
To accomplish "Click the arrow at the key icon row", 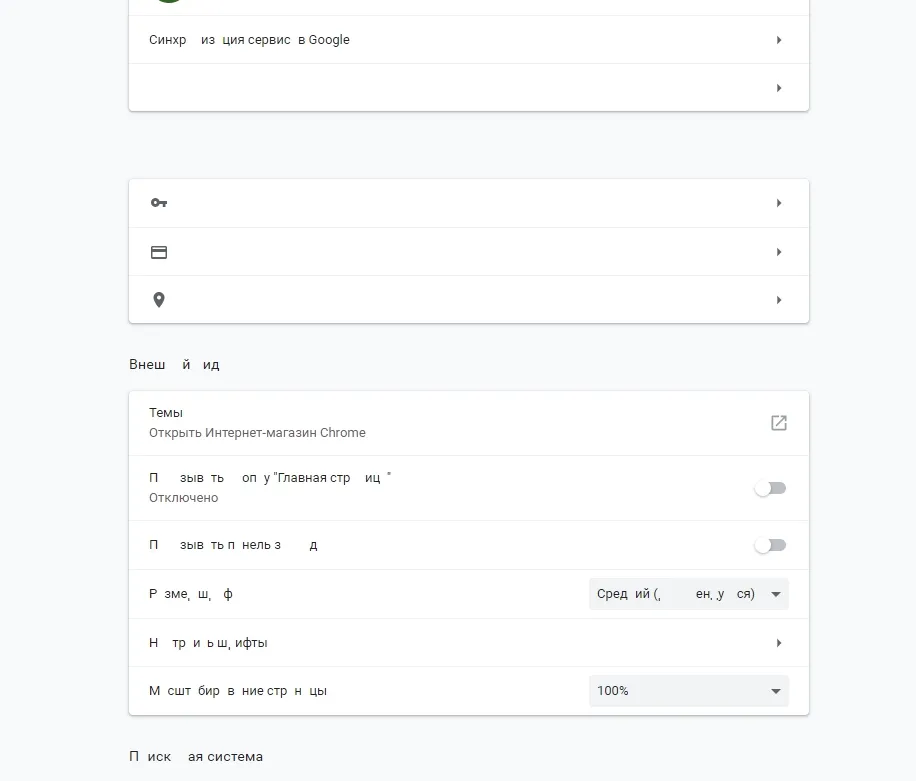I will (779, 203).
